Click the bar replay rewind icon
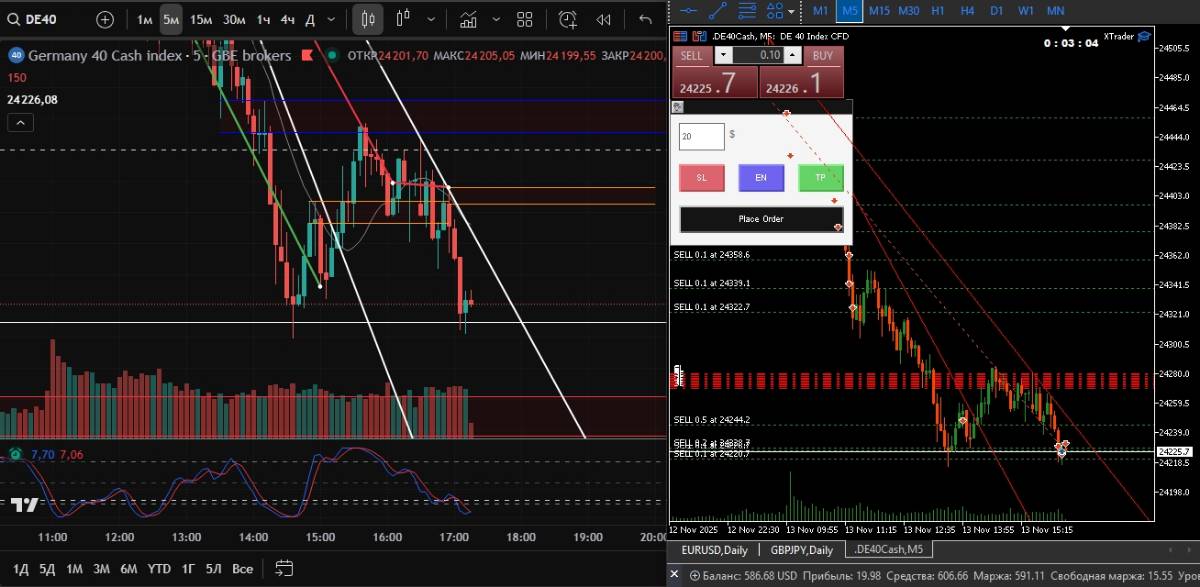1200x587 pixels. [x=604, y=19]
